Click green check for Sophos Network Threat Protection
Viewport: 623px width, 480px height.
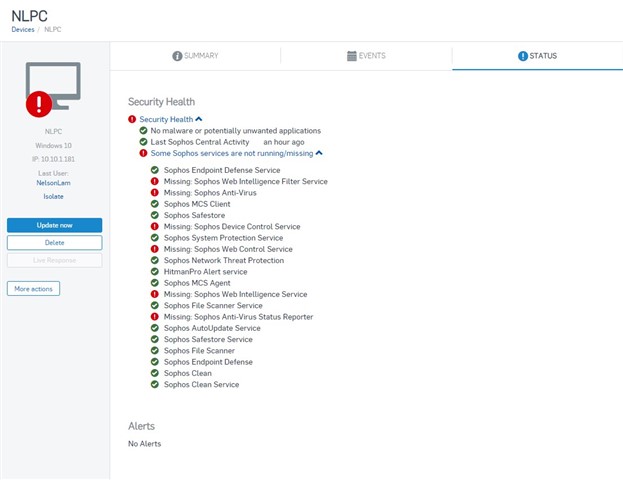pos(155,260)
